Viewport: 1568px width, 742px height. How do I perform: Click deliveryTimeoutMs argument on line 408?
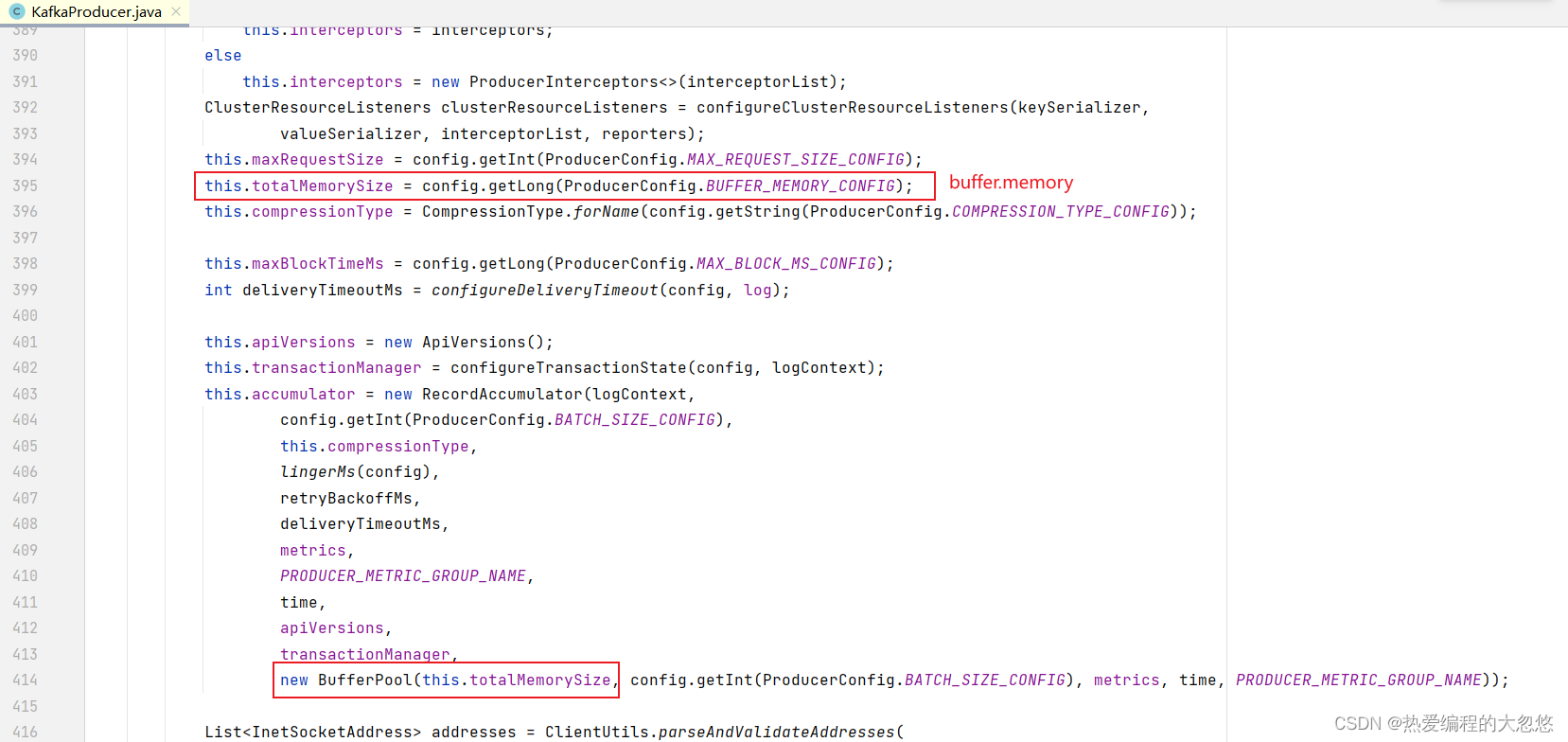361,523
